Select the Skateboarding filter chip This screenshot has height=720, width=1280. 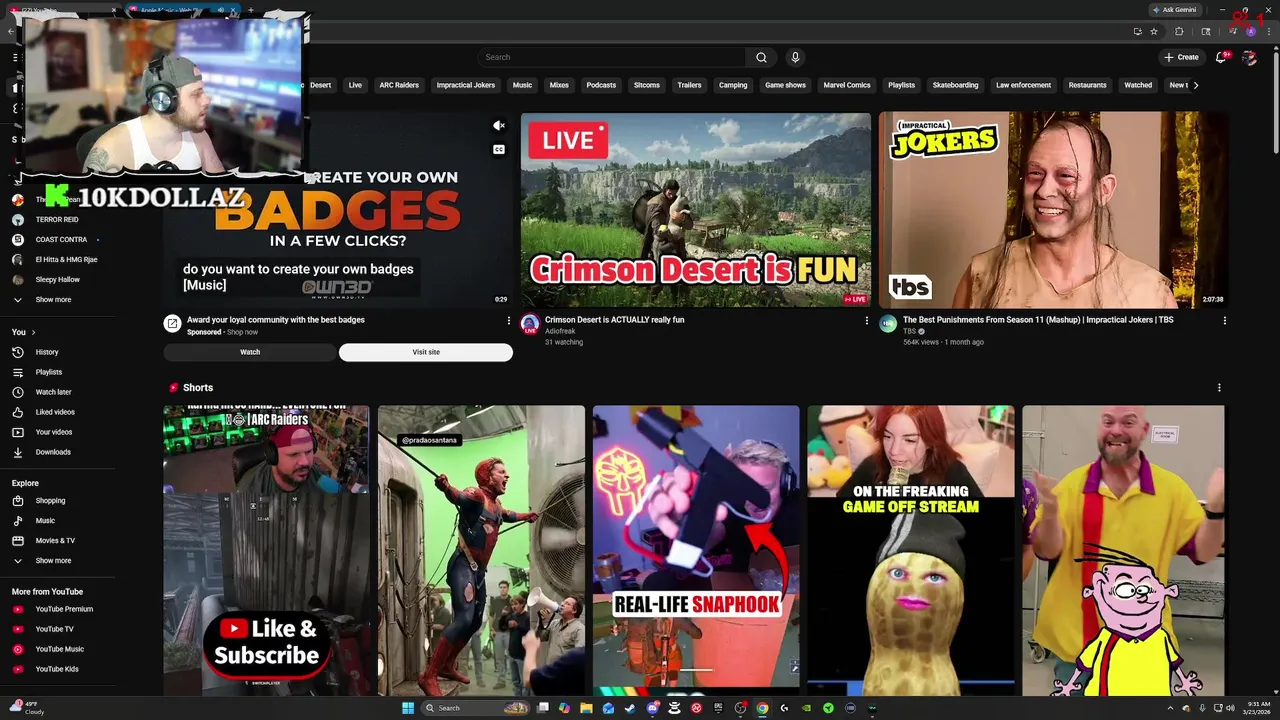956,85
